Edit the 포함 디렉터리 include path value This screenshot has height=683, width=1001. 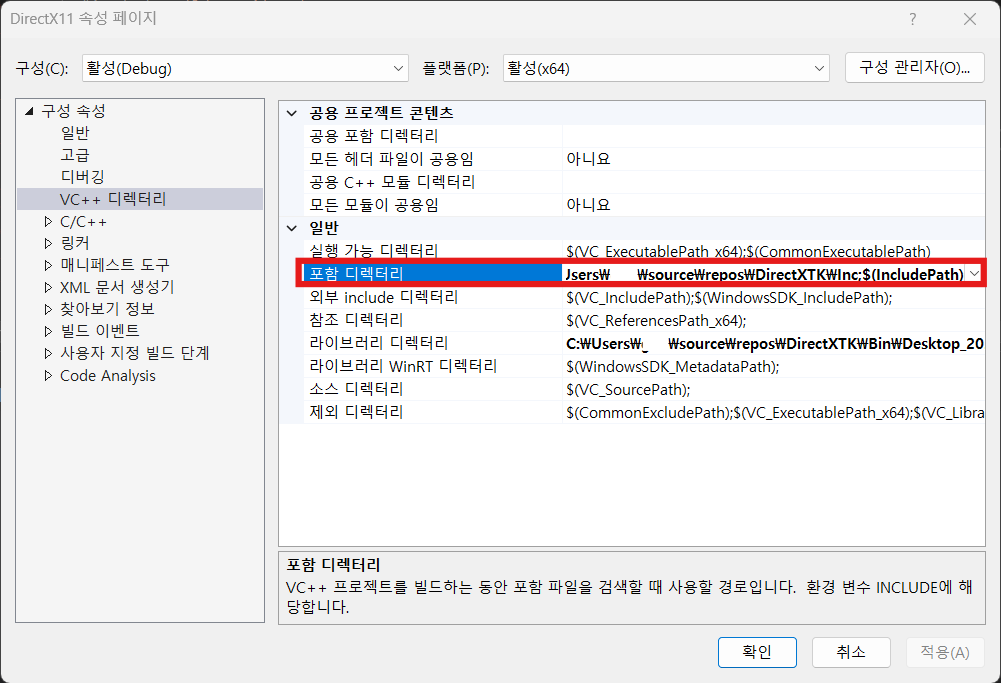click(764, 274)
